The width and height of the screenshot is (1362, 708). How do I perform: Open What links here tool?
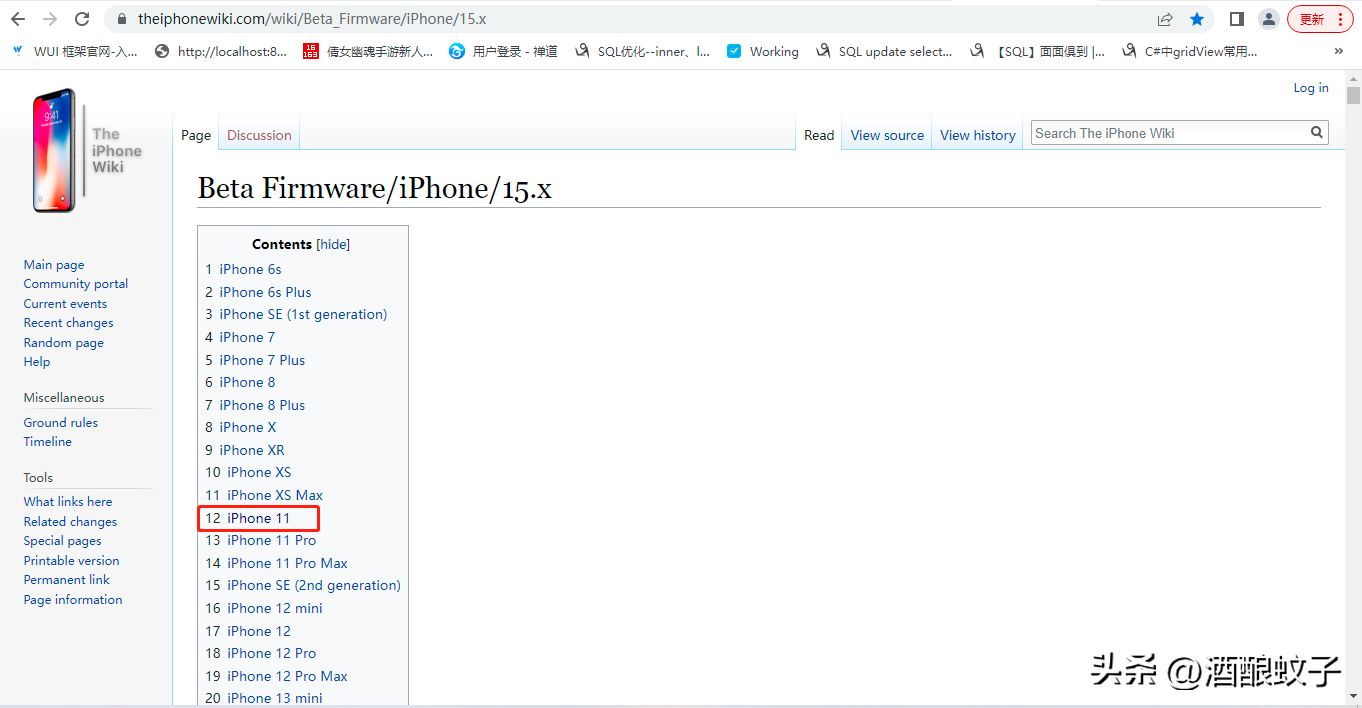[x=68, y=502]
